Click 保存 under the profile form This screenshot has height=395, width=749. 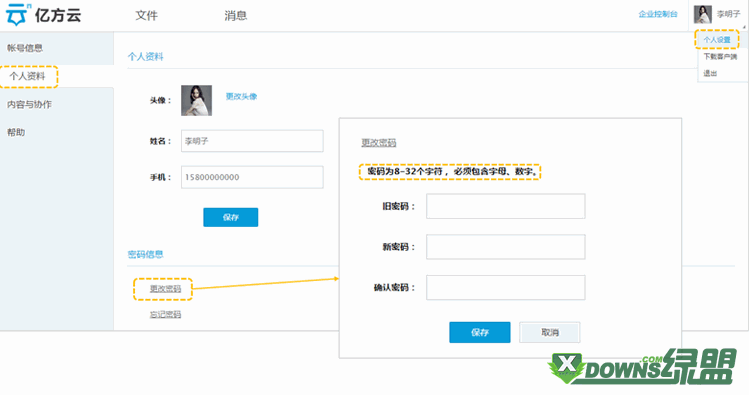231,217
